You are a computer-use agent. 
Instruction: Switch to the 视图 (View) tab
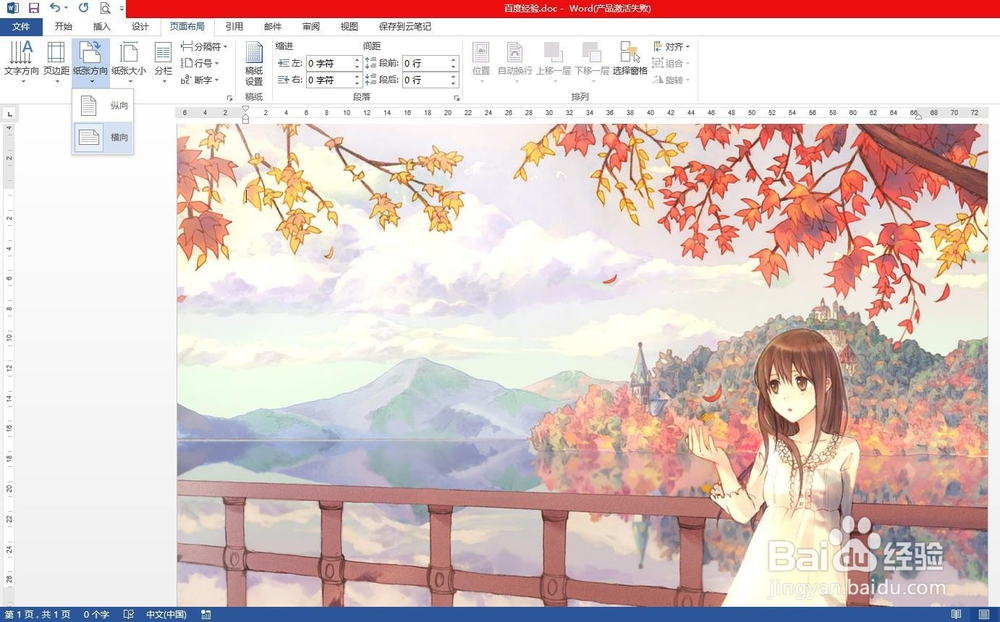click(349, 27)
